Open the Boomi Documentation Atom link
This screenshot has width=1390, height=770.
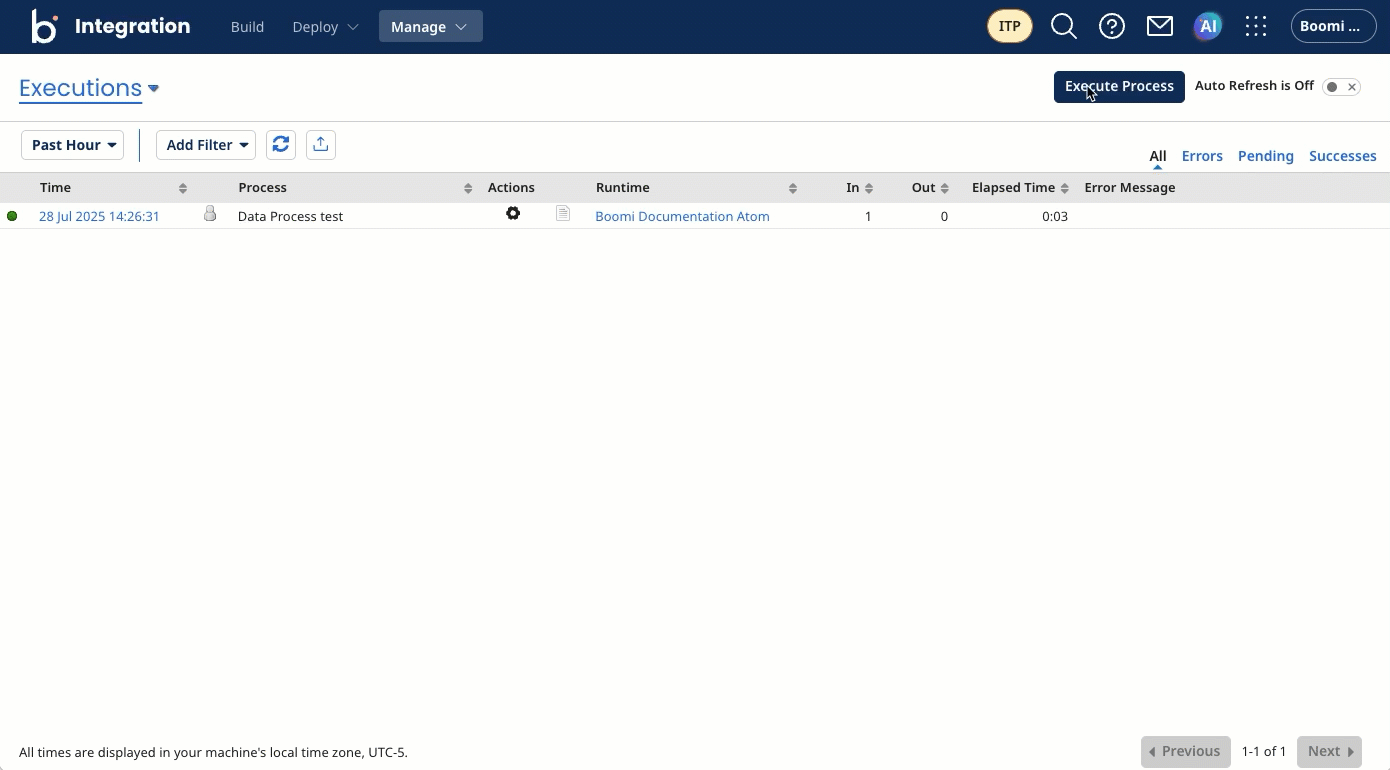(682, 216)
